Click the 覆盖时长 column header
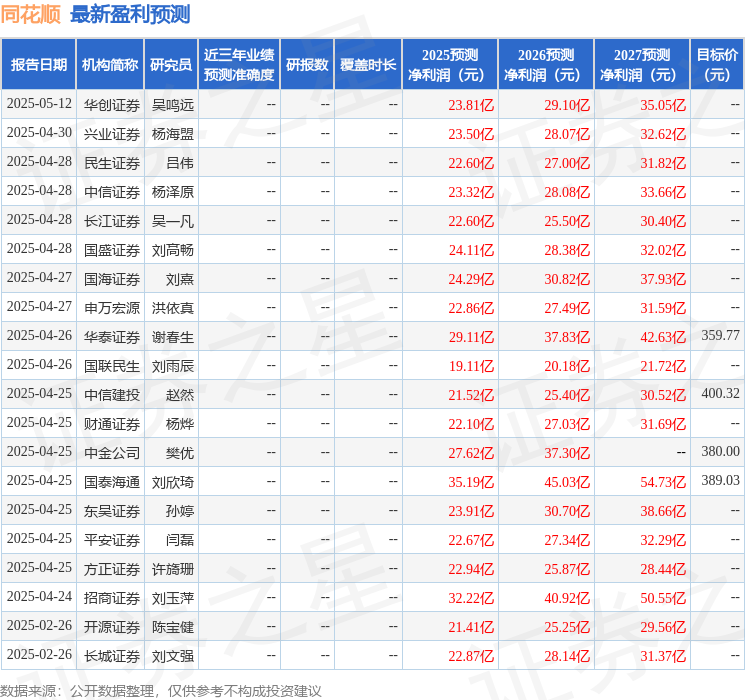Viewport: 745px width, 700px height. tap(368, 65)
